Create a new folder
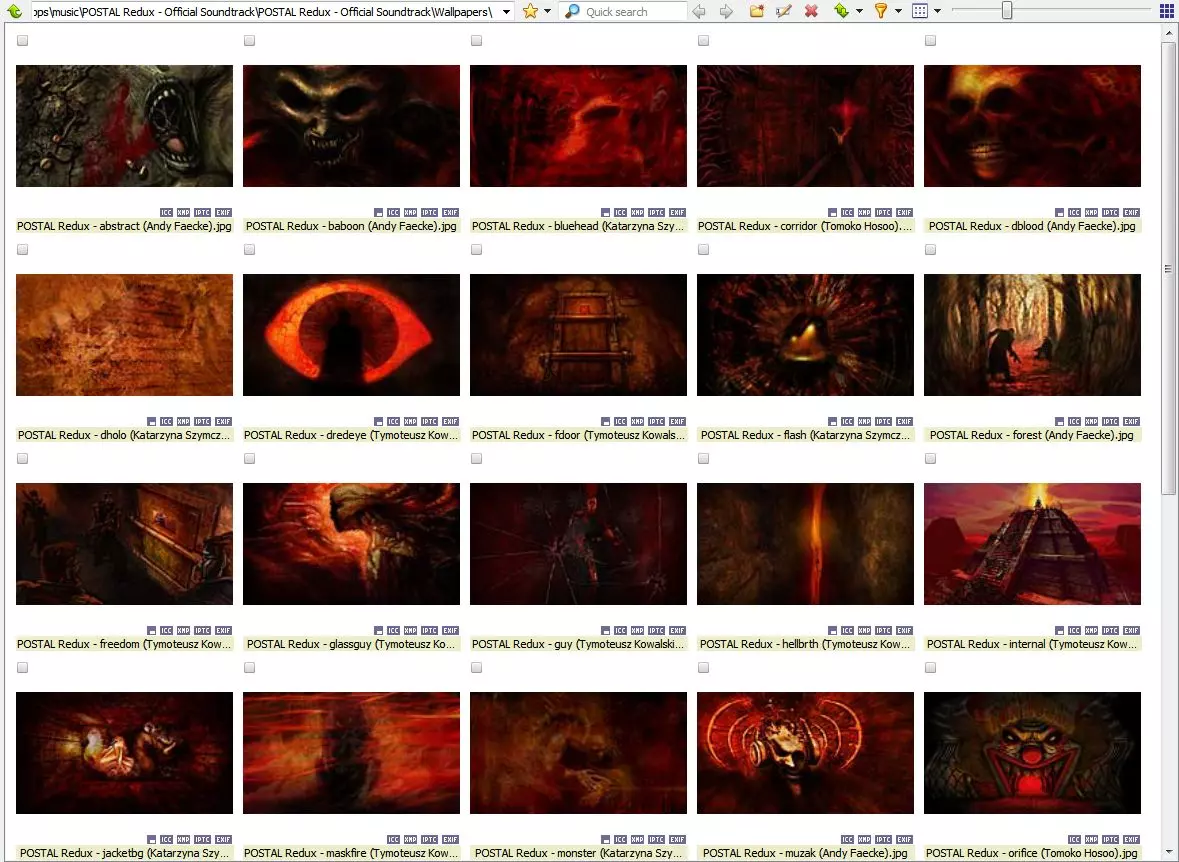Screen dimensions: 1179x862 [x=756, y=11]
